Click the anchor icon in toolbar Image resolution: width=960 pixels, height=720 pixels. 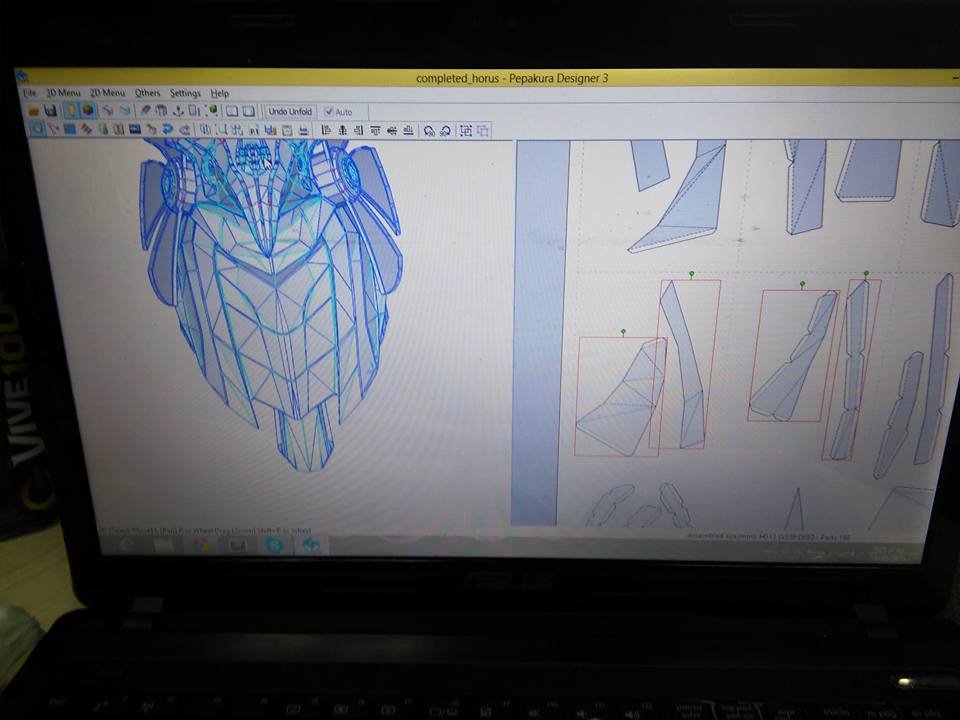point(178,111)
